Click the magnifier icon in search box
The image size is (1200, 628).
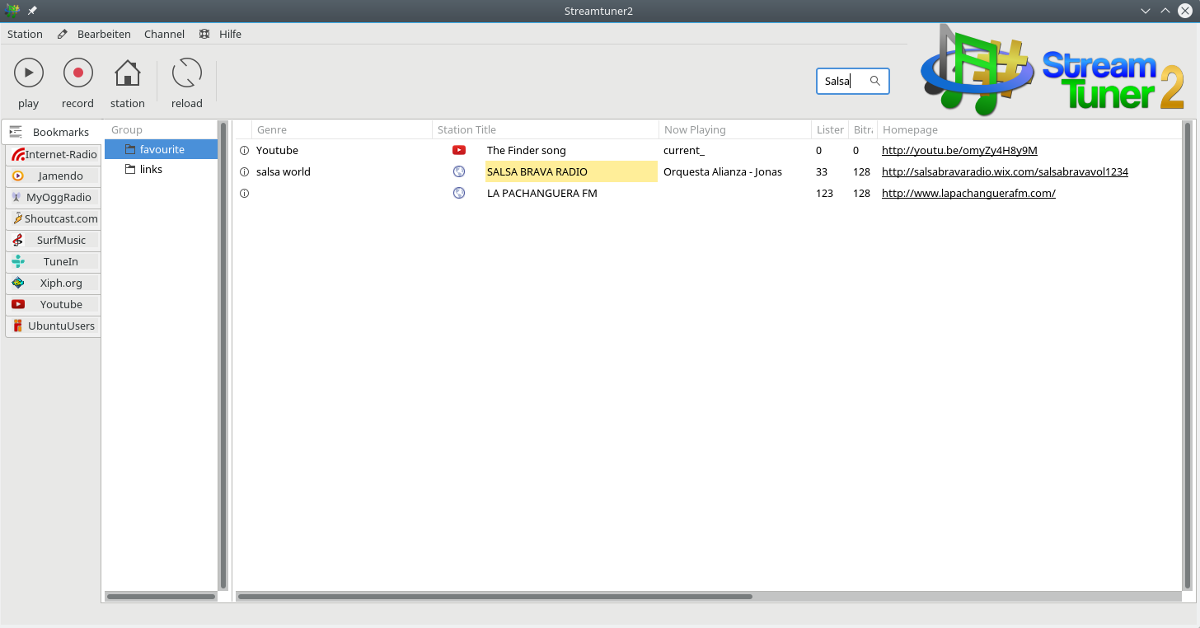point(875,81)
